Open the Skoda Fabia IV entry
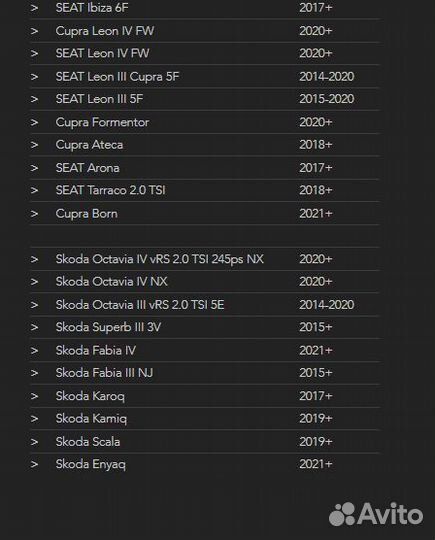The image size is (435, 540). [x=96, y=351]
